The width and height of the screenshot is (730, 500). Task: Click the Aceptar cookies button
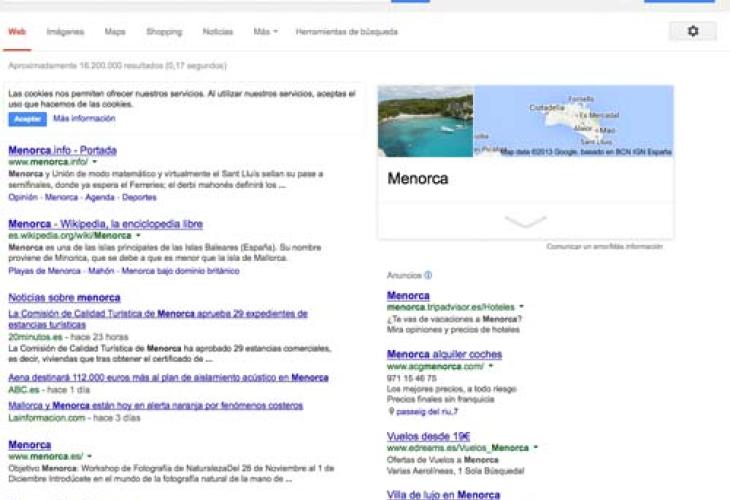click(x=27, y=119)
